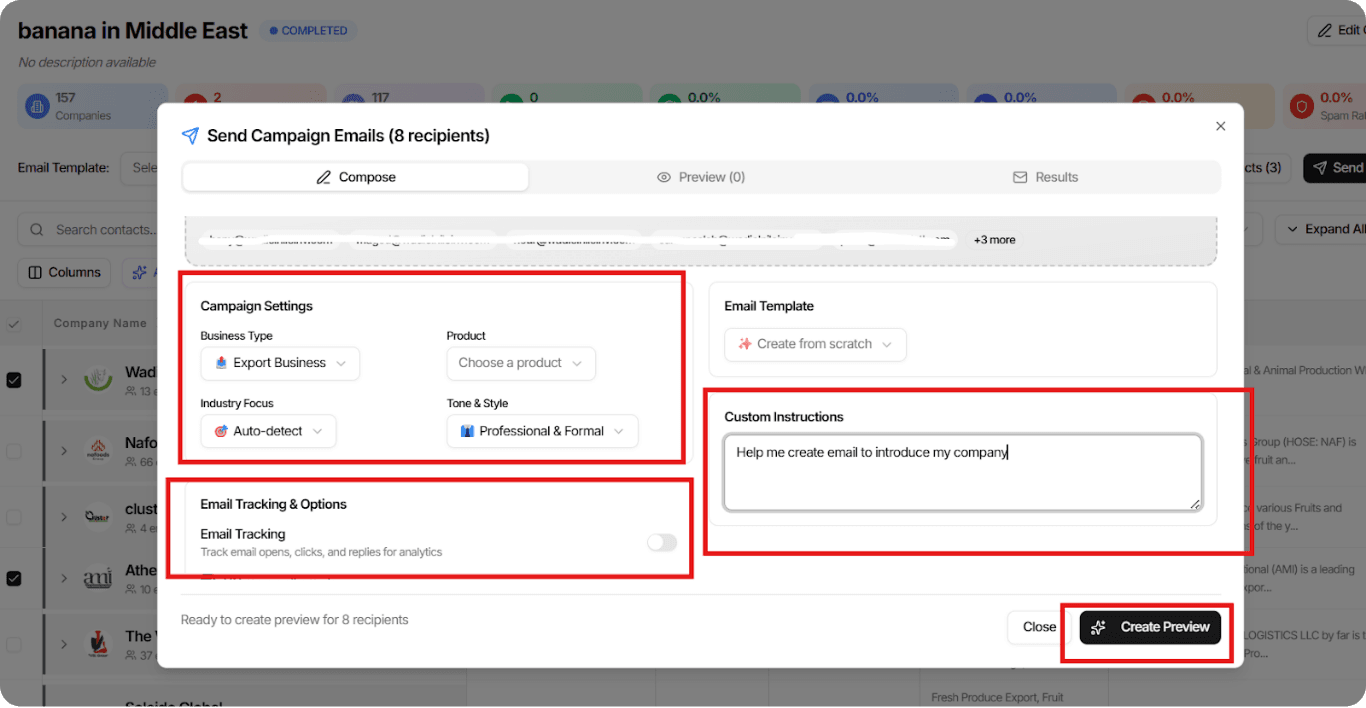This screenshot has width=1366, height=708.
Task: Click the ami company logo
Action: click(98, 578)
